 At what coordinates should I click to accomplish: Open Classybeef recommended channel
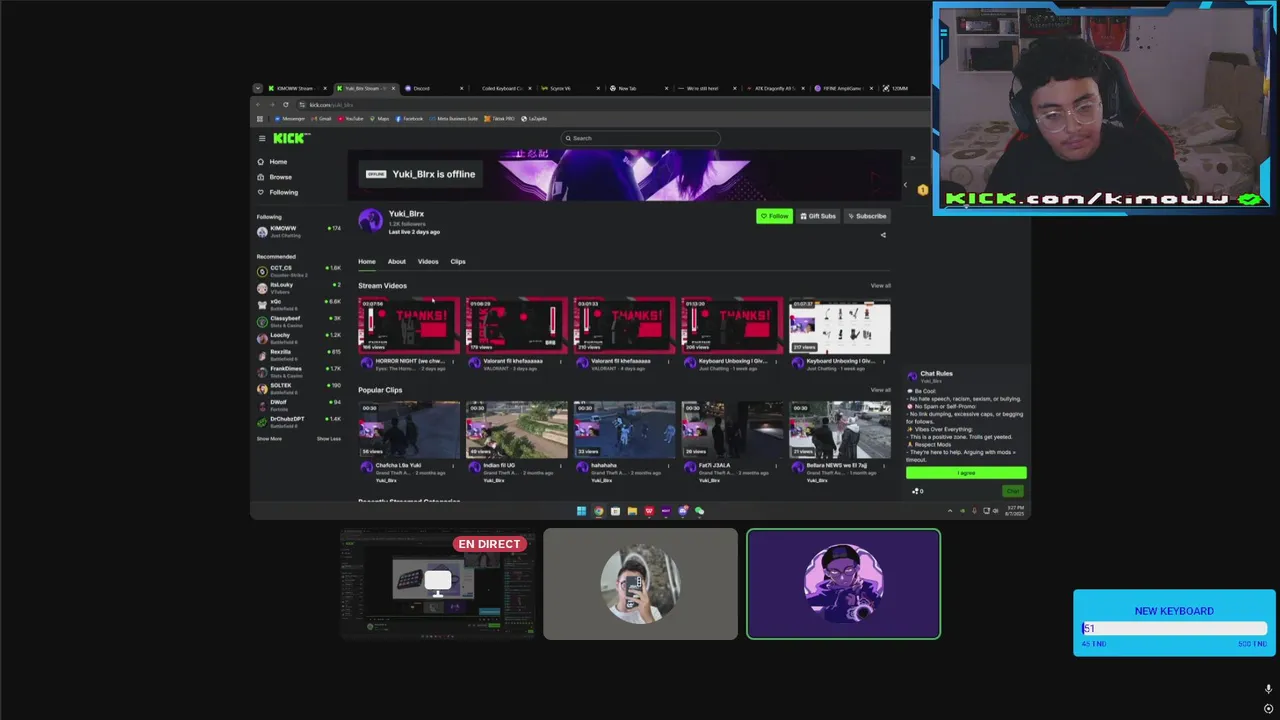[298, 321]
